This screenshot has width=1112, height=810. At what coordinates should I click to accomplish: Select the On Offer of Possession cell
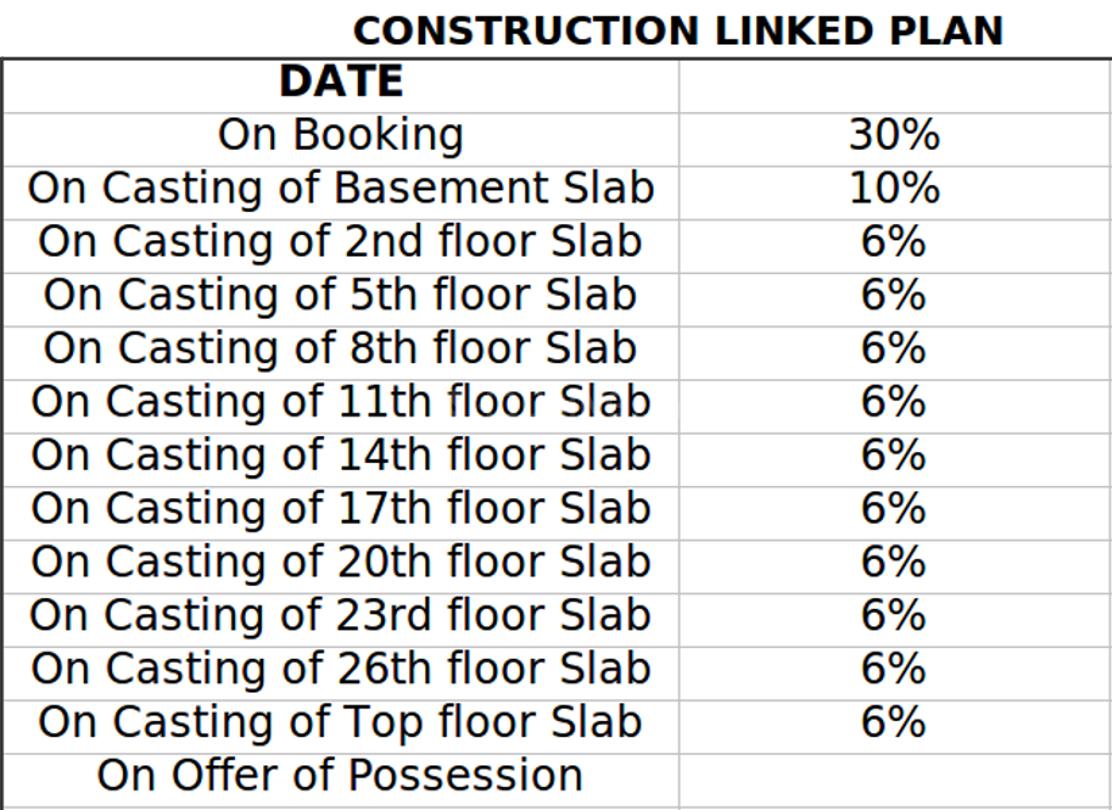pos(340,776)
